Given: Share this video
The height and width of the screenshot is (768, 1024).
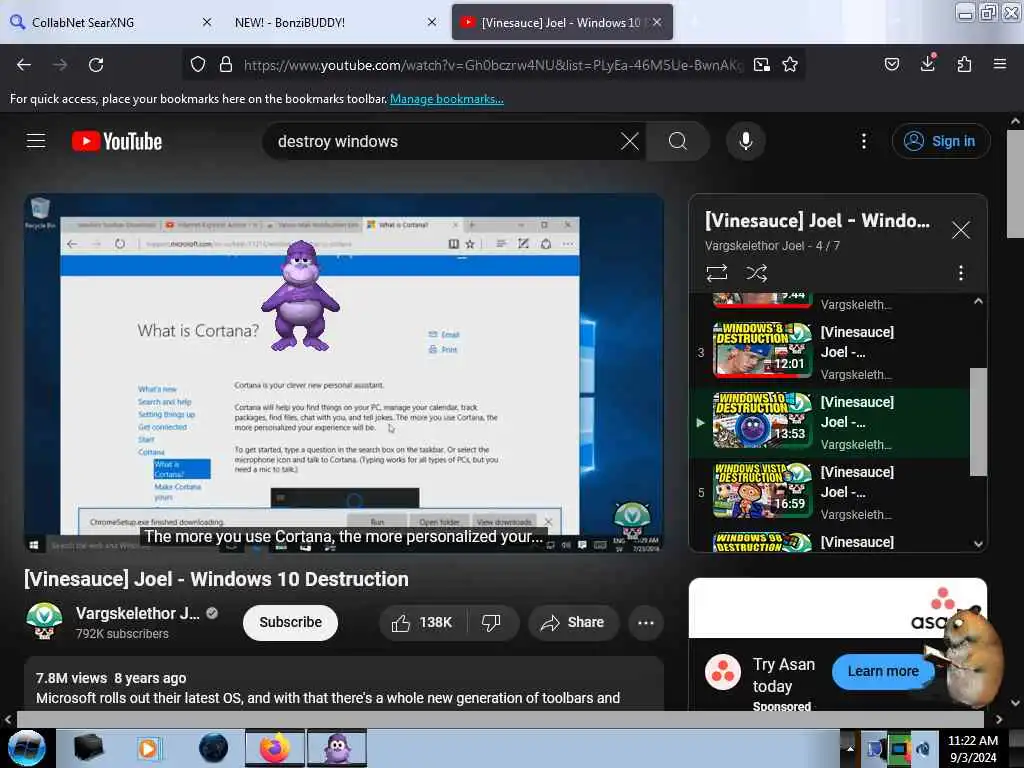Looking at the screenshot, I should (573, 622).
